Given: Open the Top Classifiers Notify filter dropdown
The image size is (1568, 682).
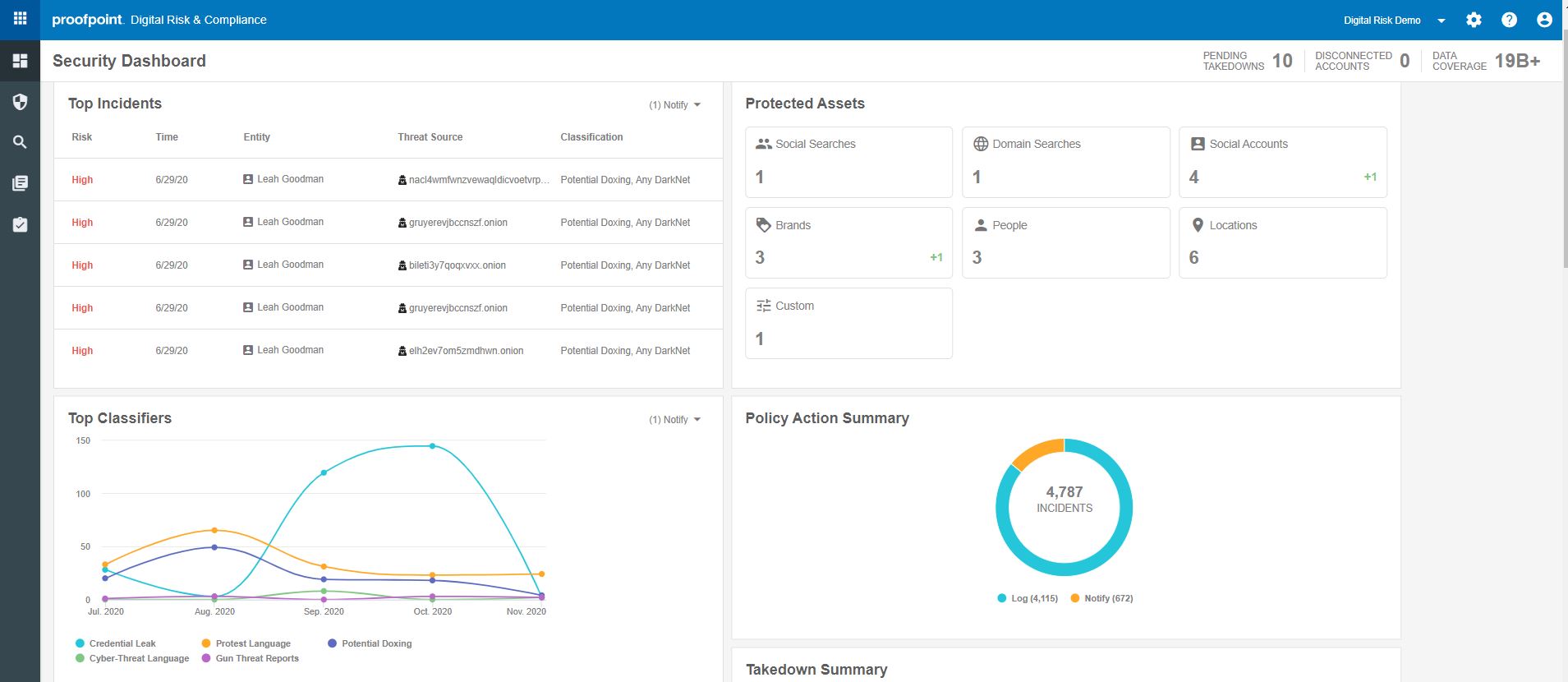Looking at the screenshot, I should [675, 420].
